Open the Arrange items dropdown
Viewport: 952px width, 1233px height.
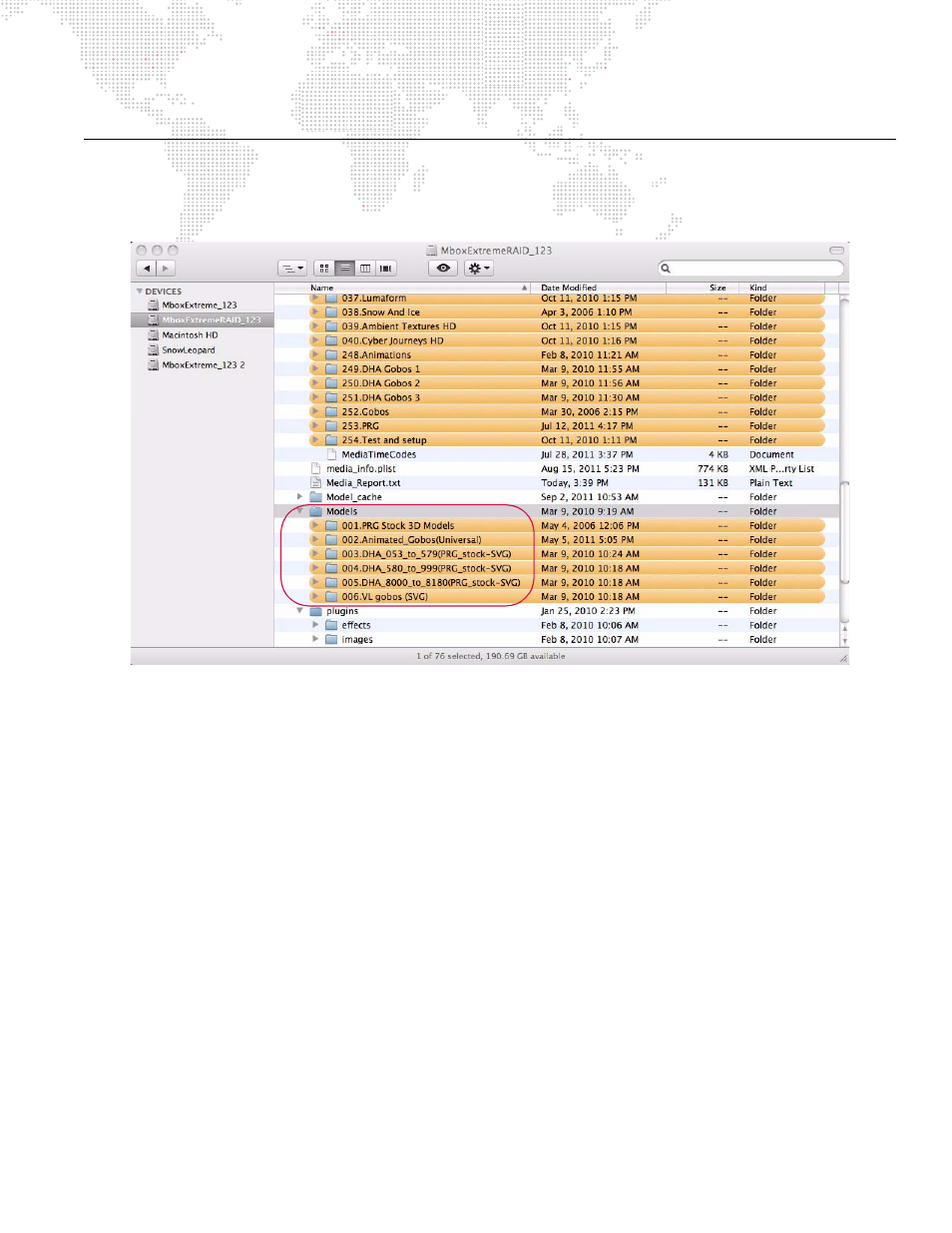(x=291, y=268)
